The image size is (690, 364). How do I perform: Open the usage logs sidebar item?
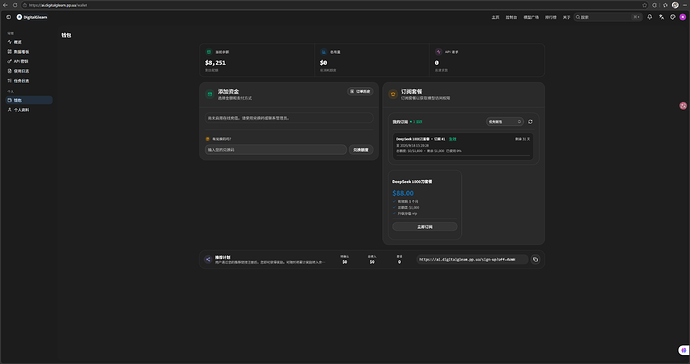click(29, 71)
